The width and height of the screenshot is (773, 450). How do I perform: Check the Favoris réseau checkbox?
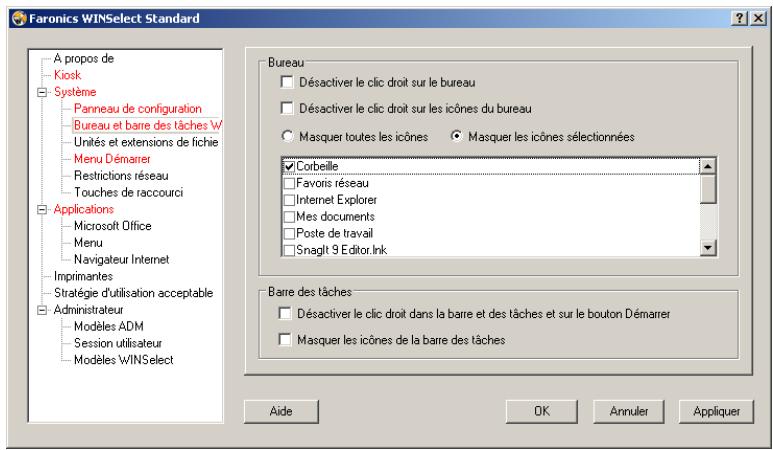tap(289, 183)
